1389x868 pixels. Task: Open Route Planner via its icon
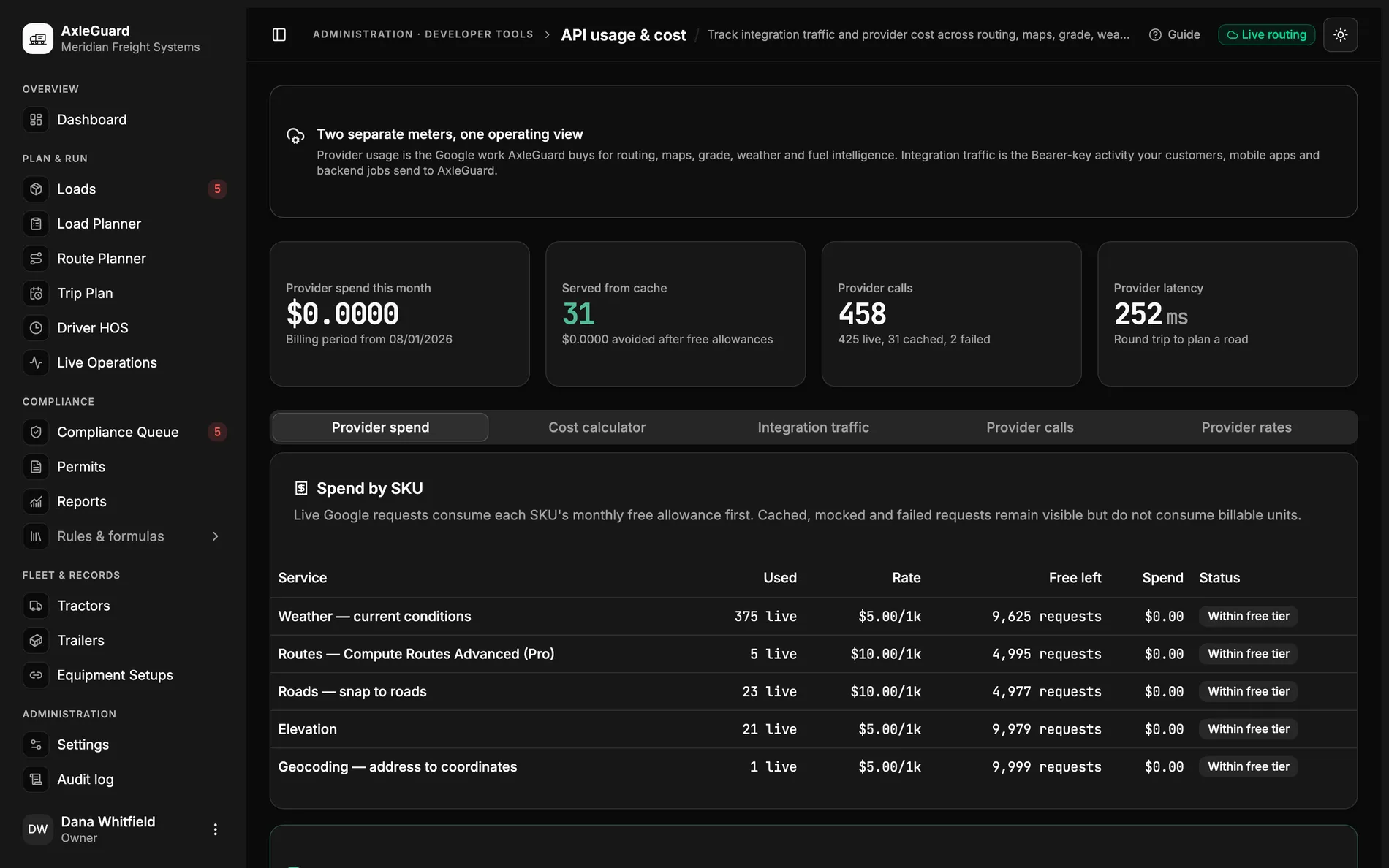click(36, 259)
